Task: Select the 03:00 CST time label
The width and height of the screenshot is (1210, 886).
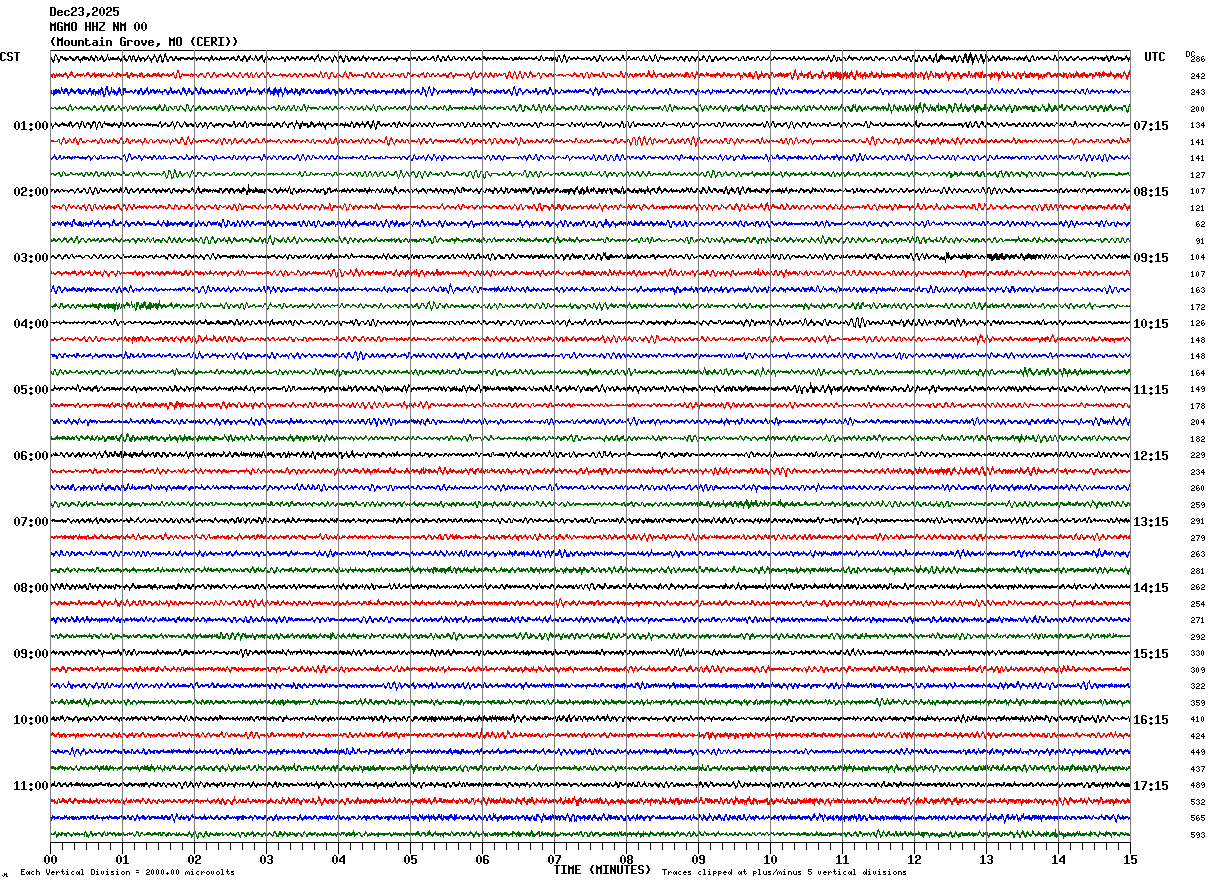Action: (31, 258)
